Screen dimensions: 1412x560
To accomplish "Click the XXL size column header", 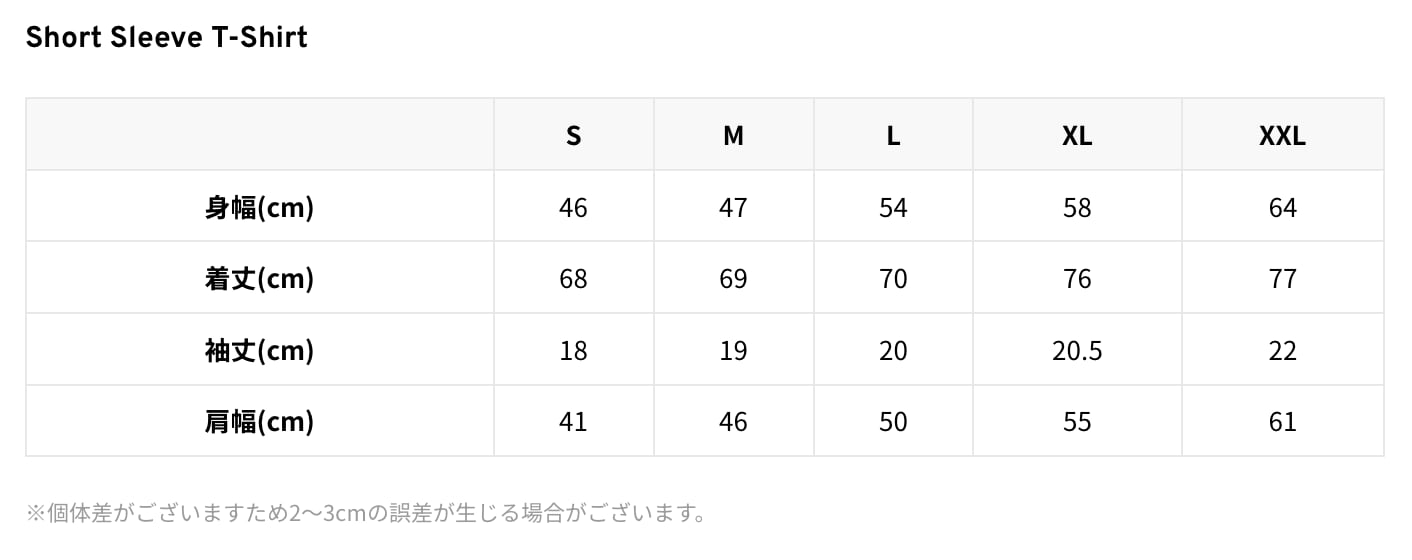I will (x=1282, y=136).
